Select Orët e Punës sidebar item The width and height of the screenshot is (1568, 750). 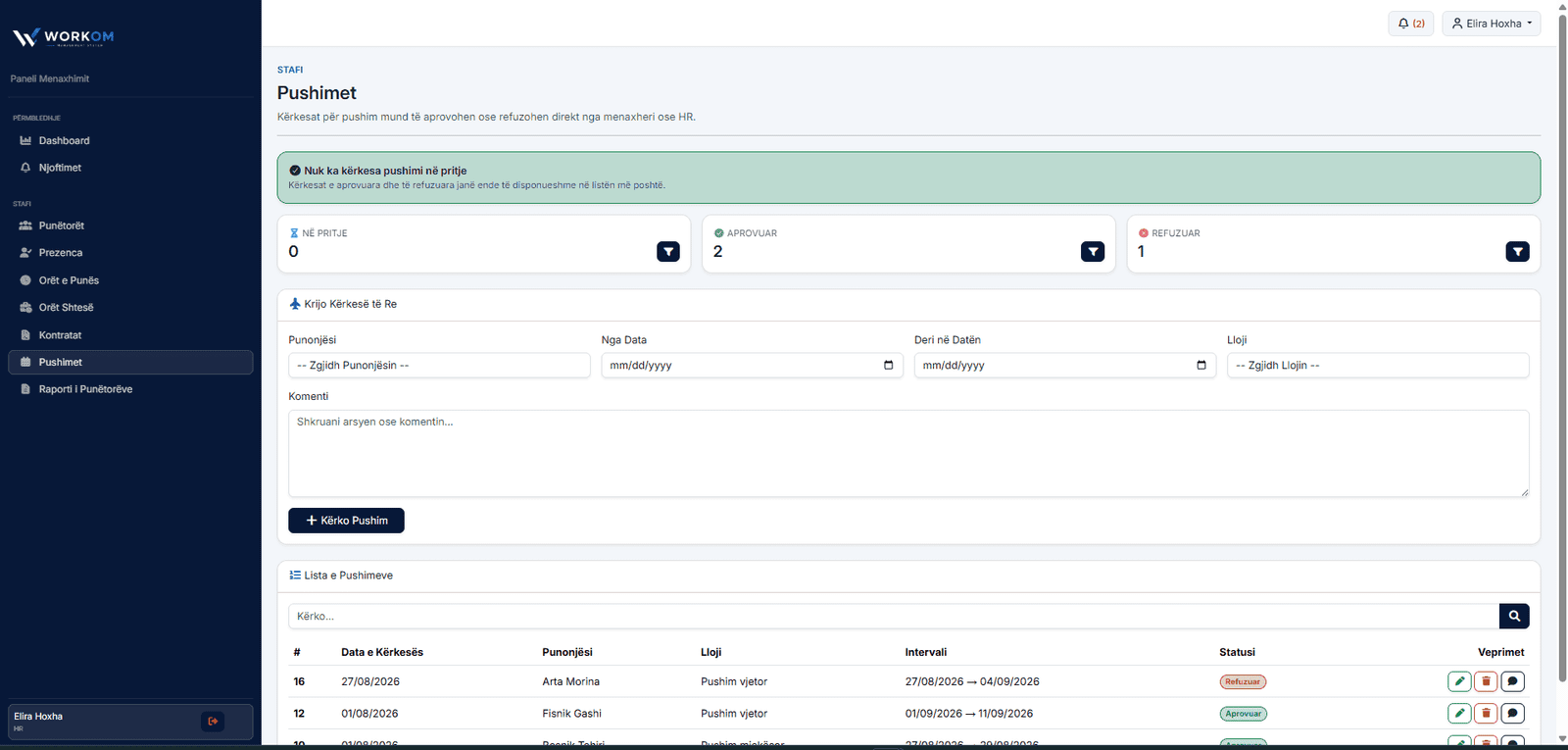click(x=130, y=280)
